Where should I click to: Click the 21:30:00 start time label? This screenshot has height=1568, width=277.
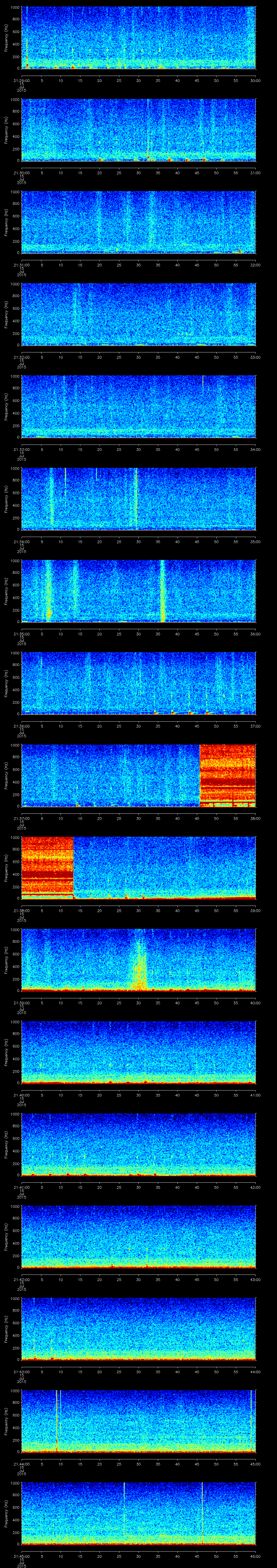tap(21, 173)
